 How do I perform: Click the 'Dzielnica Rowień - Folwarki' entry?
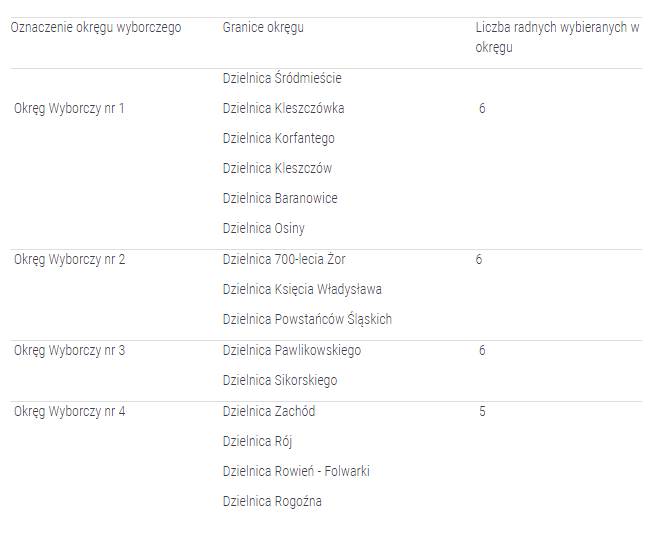[x=296, y=472]
